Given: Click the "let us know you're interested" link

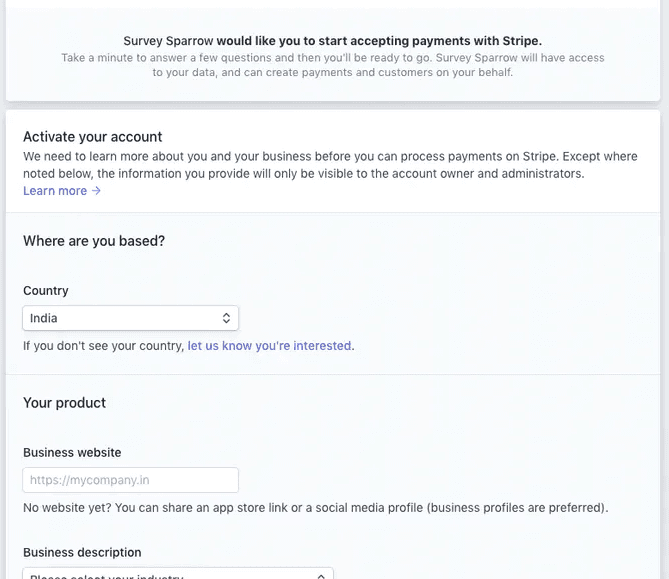Looking at the screenshot, I should pyautogui.click(x=270, y=346).
